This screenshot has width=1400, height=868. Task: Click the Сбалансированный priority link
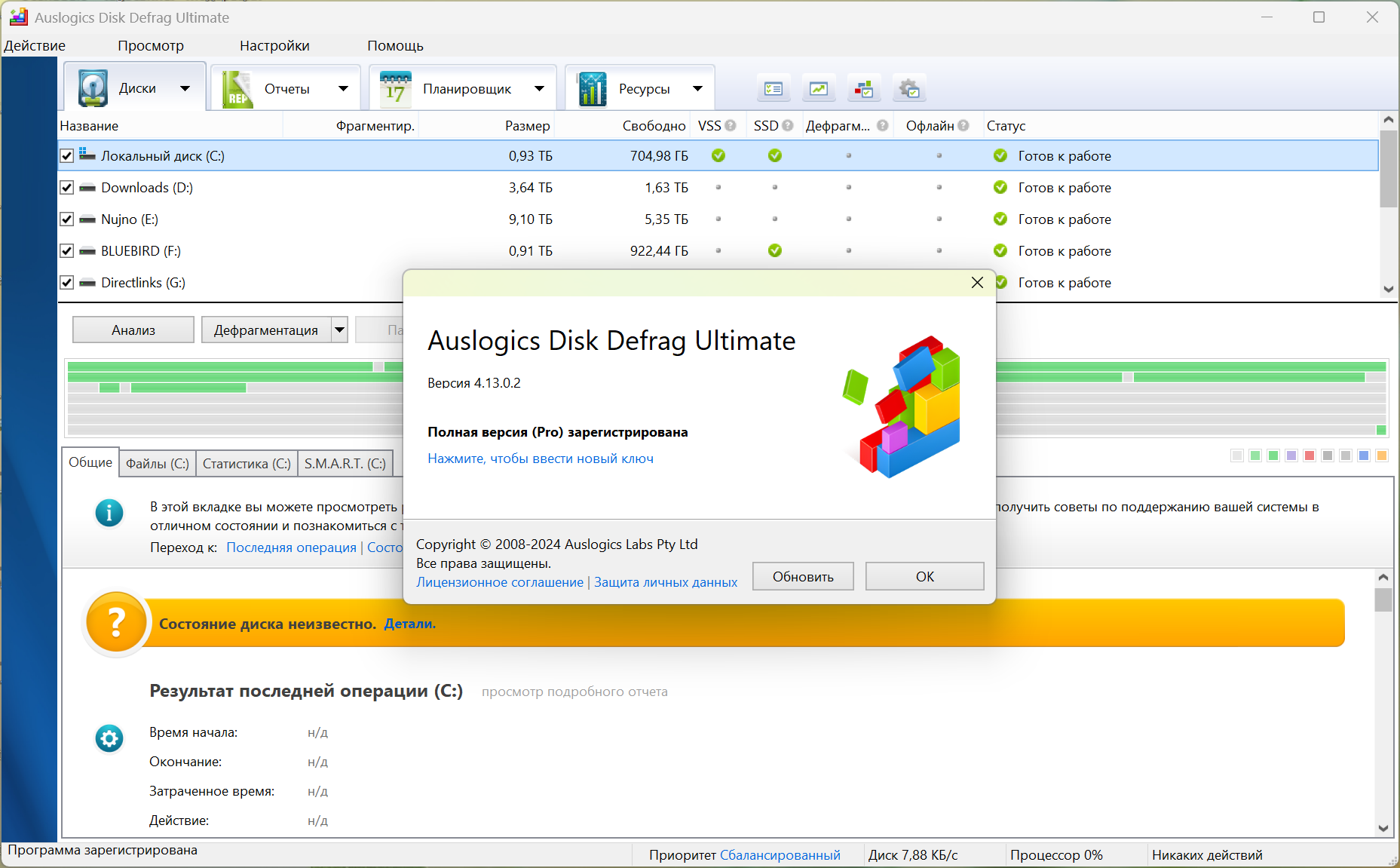pos(780,855)
